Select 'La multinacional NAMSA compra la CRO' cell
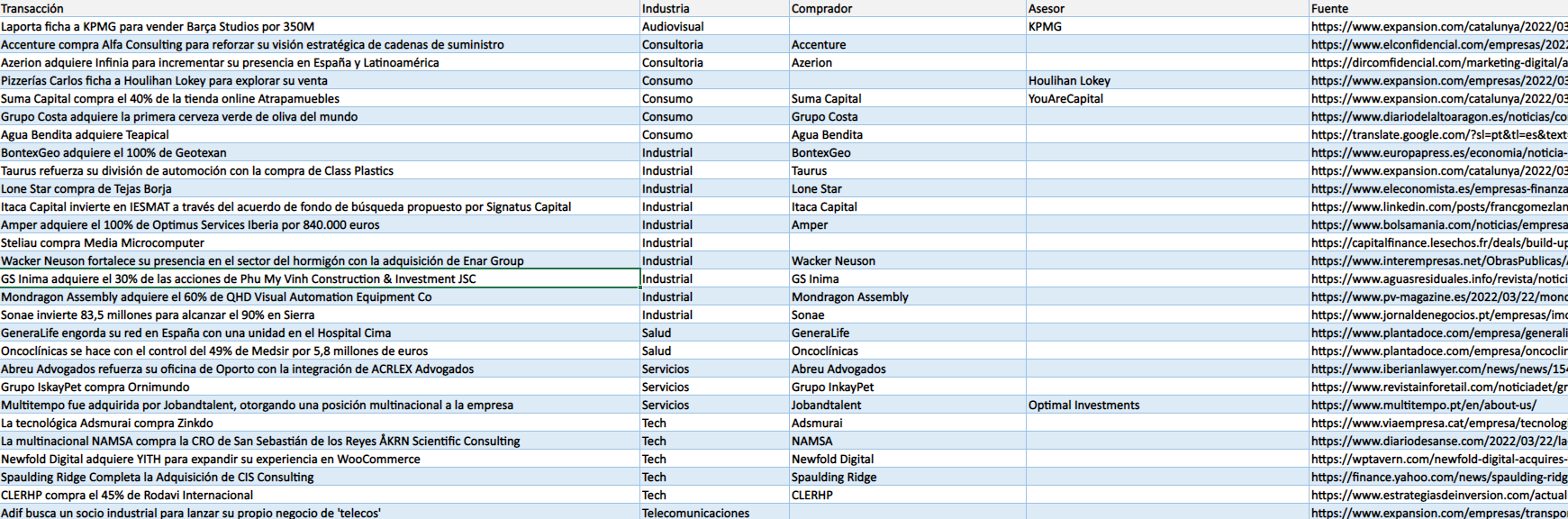The width and height of the screenshot is (1568, 519). tap(320, 441)
